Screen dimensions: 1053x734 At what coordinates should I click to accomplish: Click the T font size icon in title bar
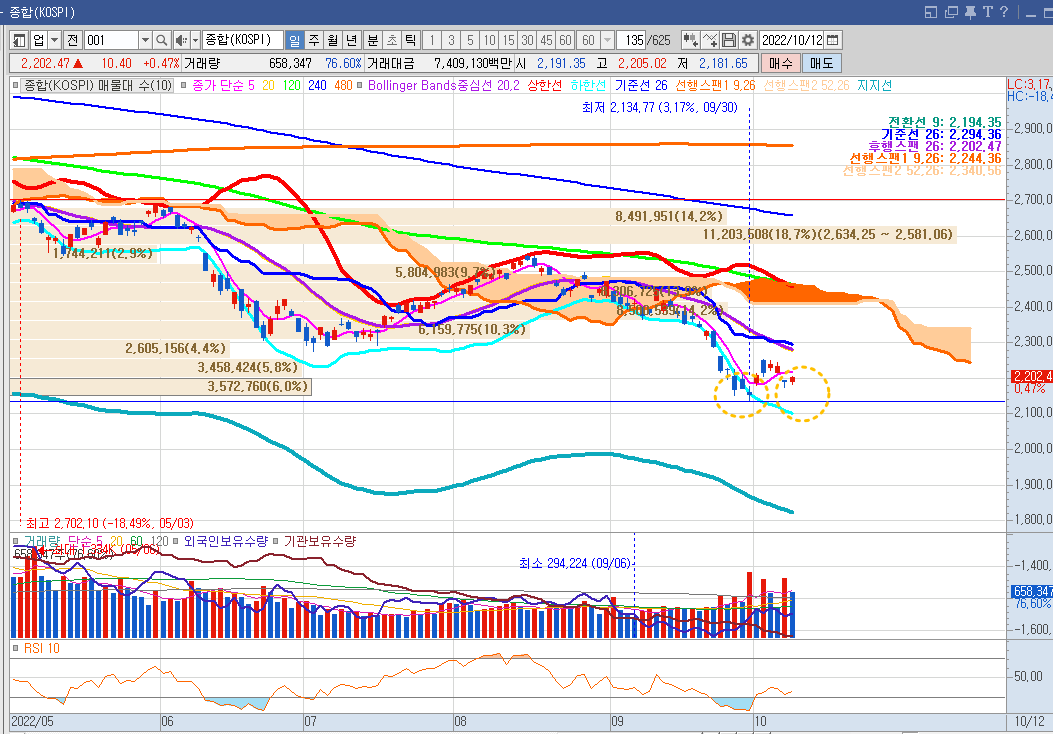click(987, 12)
